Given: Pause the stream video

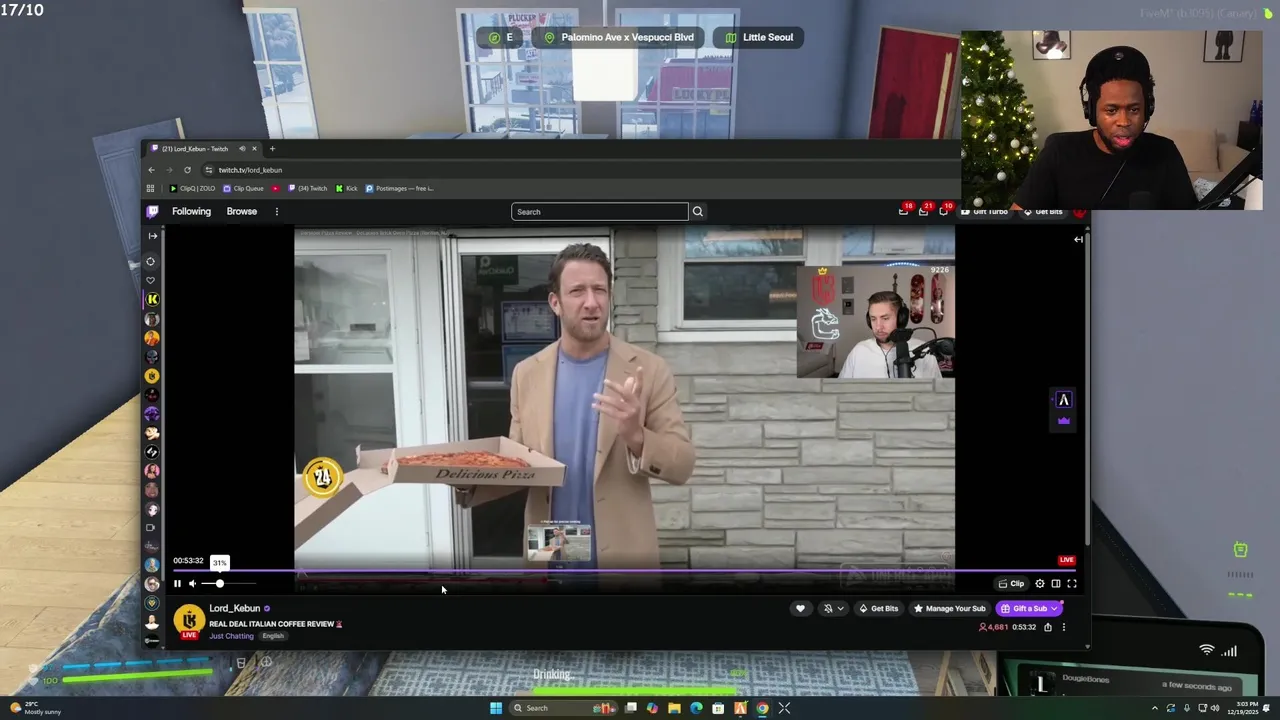Looking at the screenshot, I should point(178,584).
